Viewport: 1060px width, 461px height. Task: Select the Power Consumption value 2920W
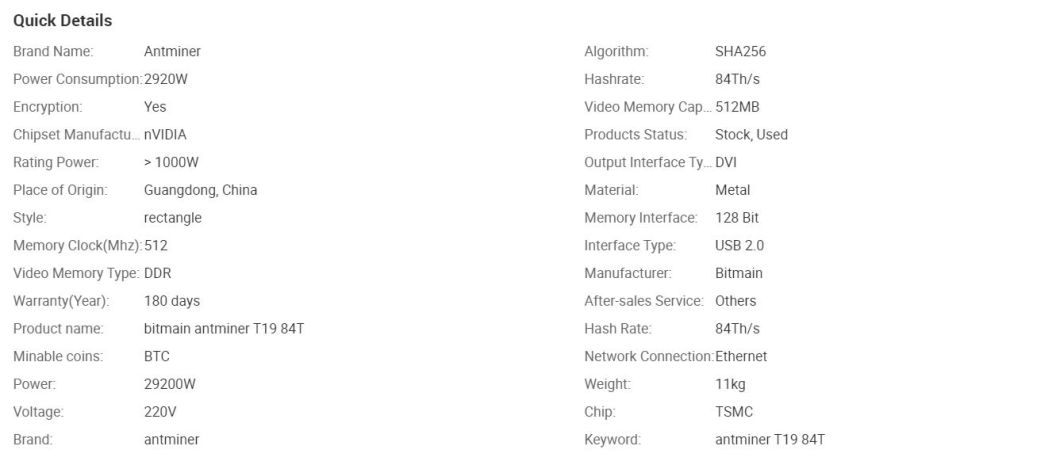[x=166, y=79]
